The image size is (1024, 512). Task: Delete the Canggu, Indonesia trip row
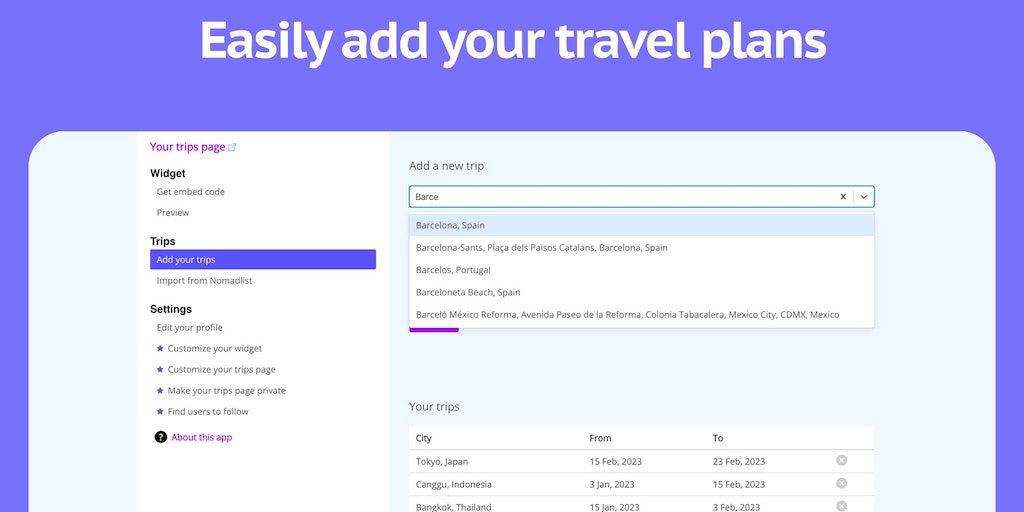[x=841, y=483]
